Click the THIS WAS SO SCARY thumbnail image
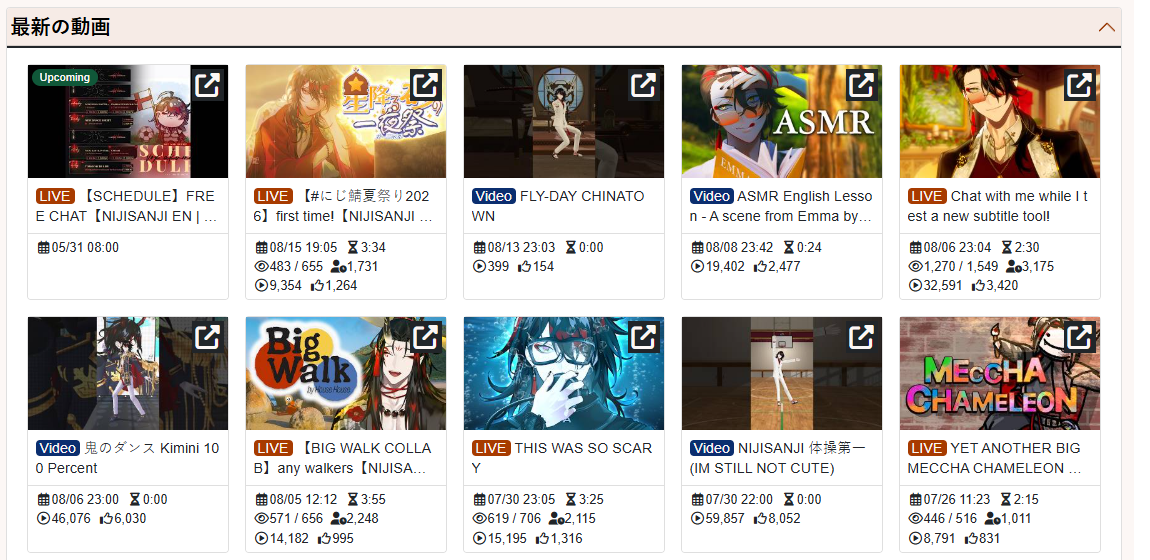Image resolution: width=1150 pixels, height=560 pixels. [563, 373]
